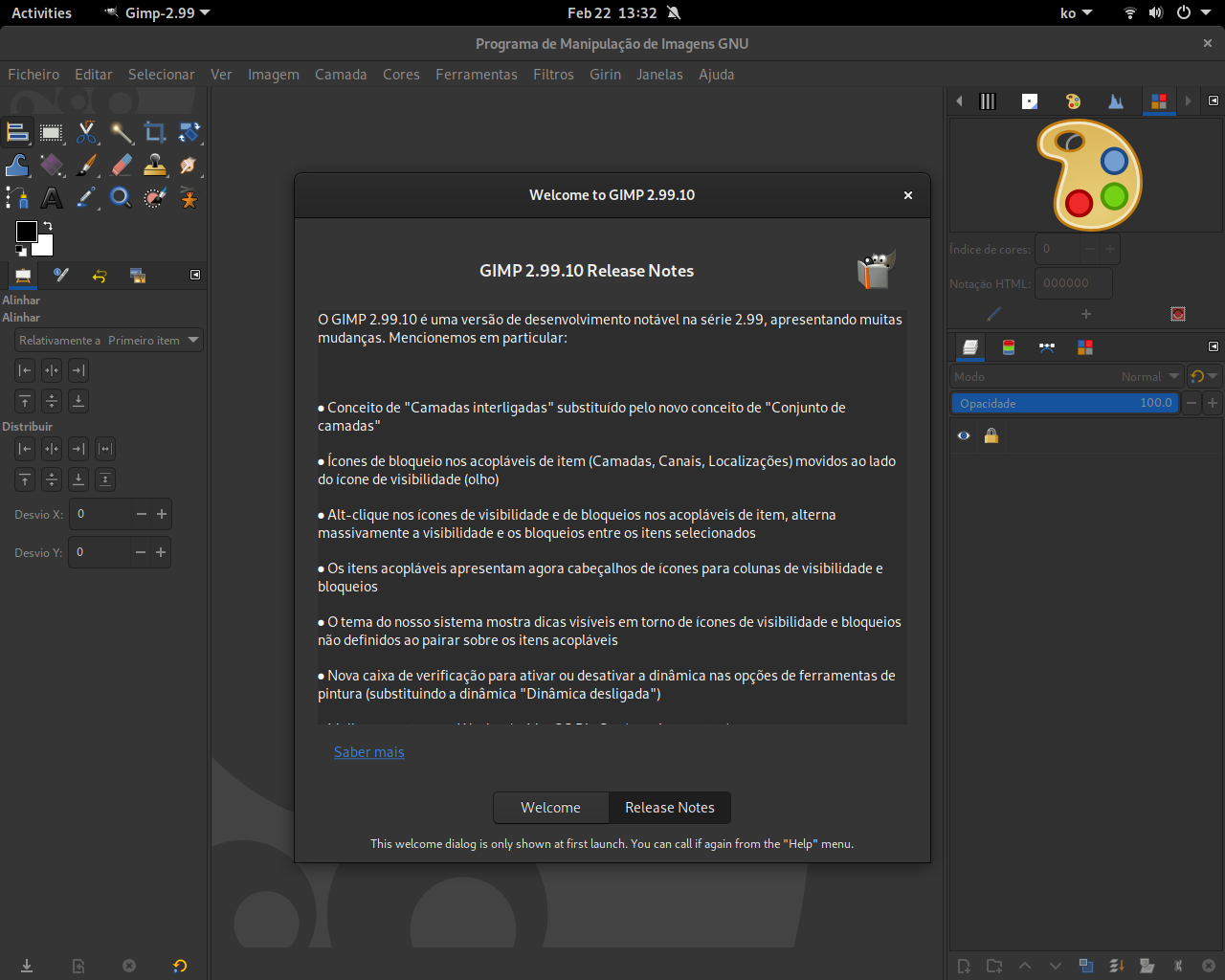This screenshot has width=1225, height=980.
Task: Select the Paintbrush tool
Action: click(86, 165)
